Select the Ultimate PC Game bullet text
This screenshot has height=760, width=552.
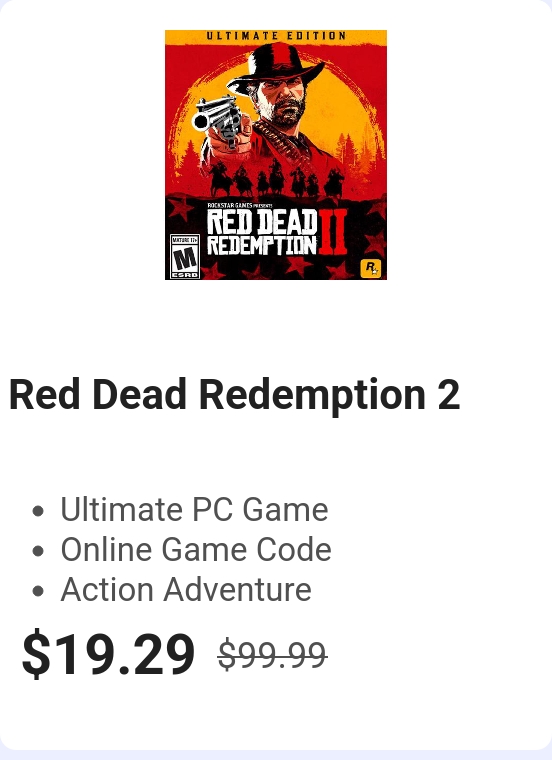coord(194,509)
